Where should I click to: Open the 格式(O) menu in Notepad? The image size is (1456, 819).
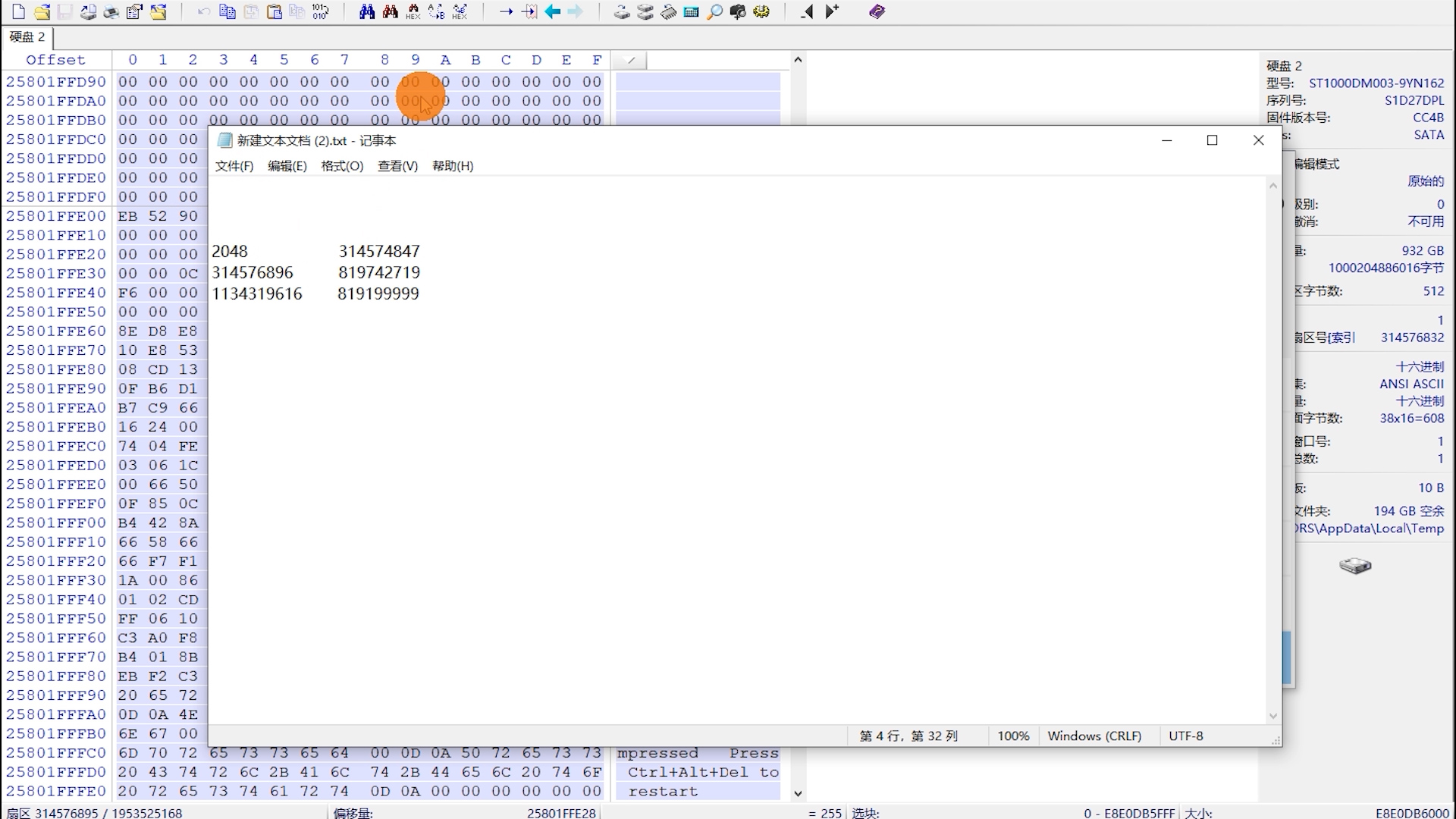tap(342, 166)
